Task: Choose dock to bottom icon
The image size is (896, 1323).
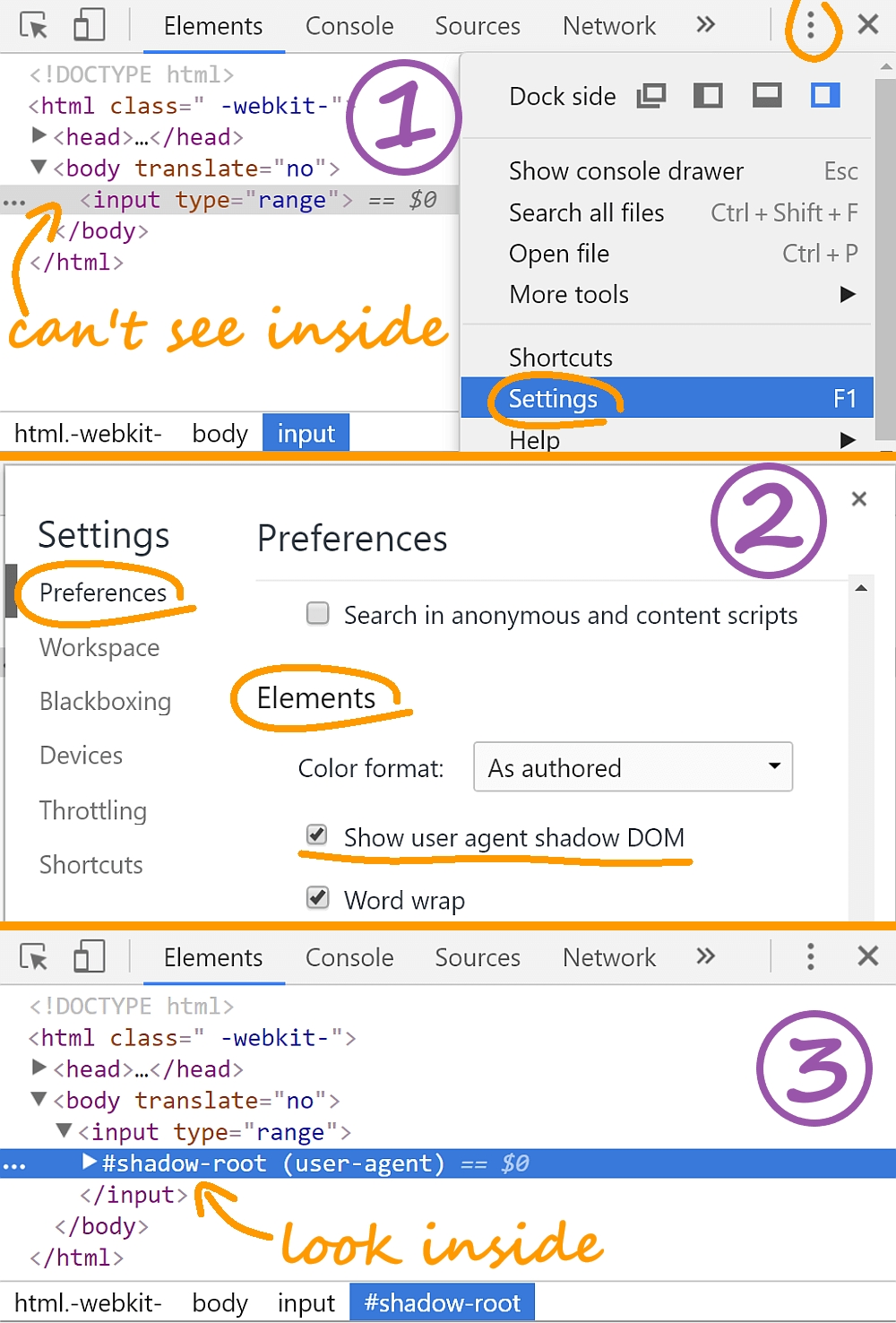Action: (x=767, y=95)
